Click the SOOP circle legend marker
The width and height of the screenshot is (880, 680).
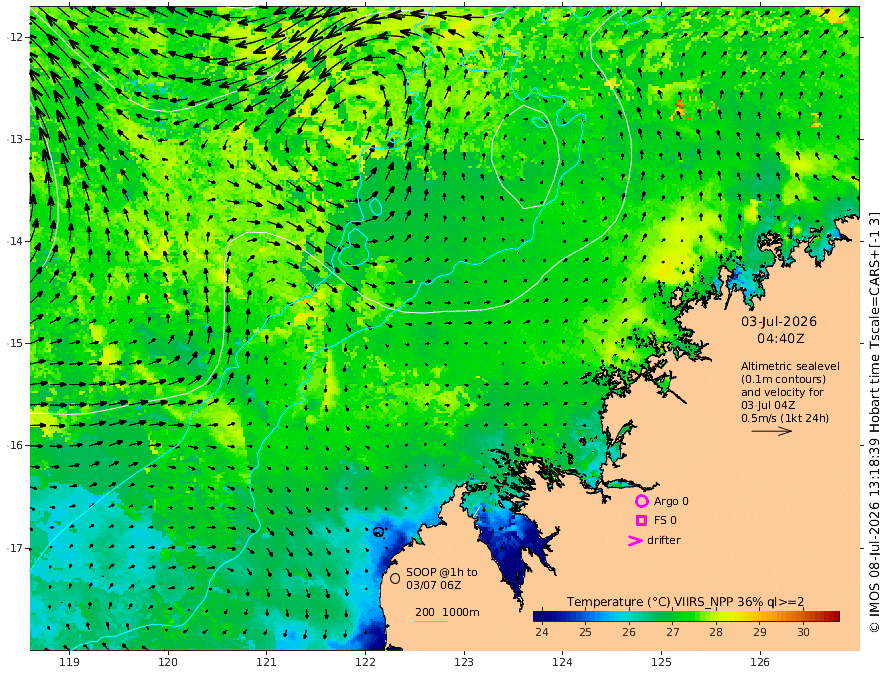(x=395, y=578)
